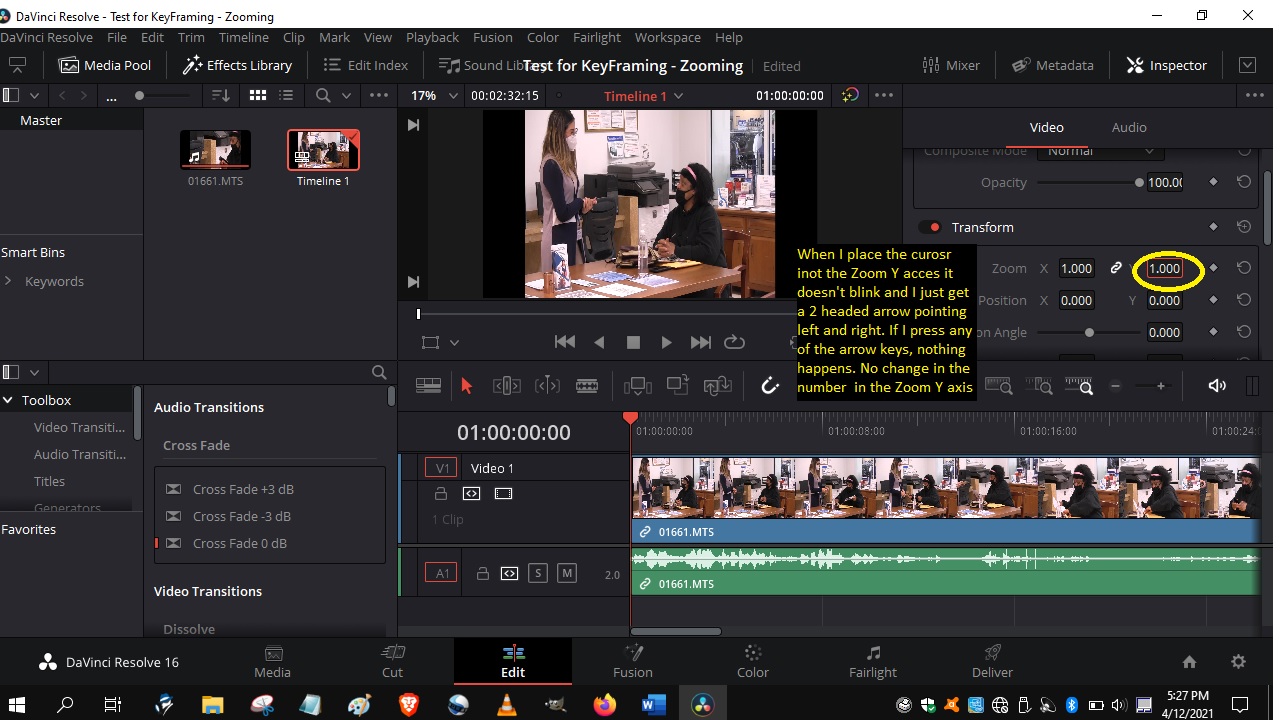The image size is (1280, 720).
Task: Solo the A1 audio track
Action: point(538,573)
